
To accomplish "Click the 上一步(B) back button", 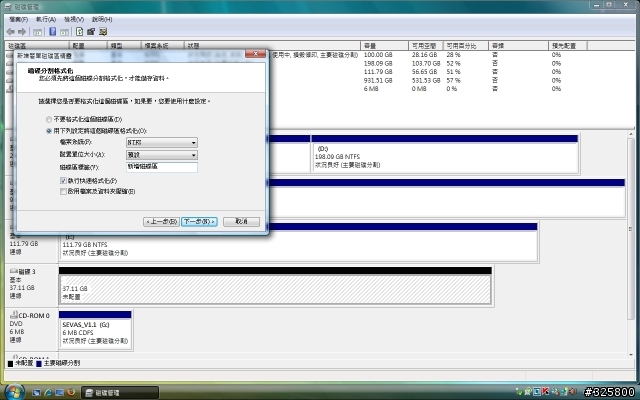I will (161, 221).
